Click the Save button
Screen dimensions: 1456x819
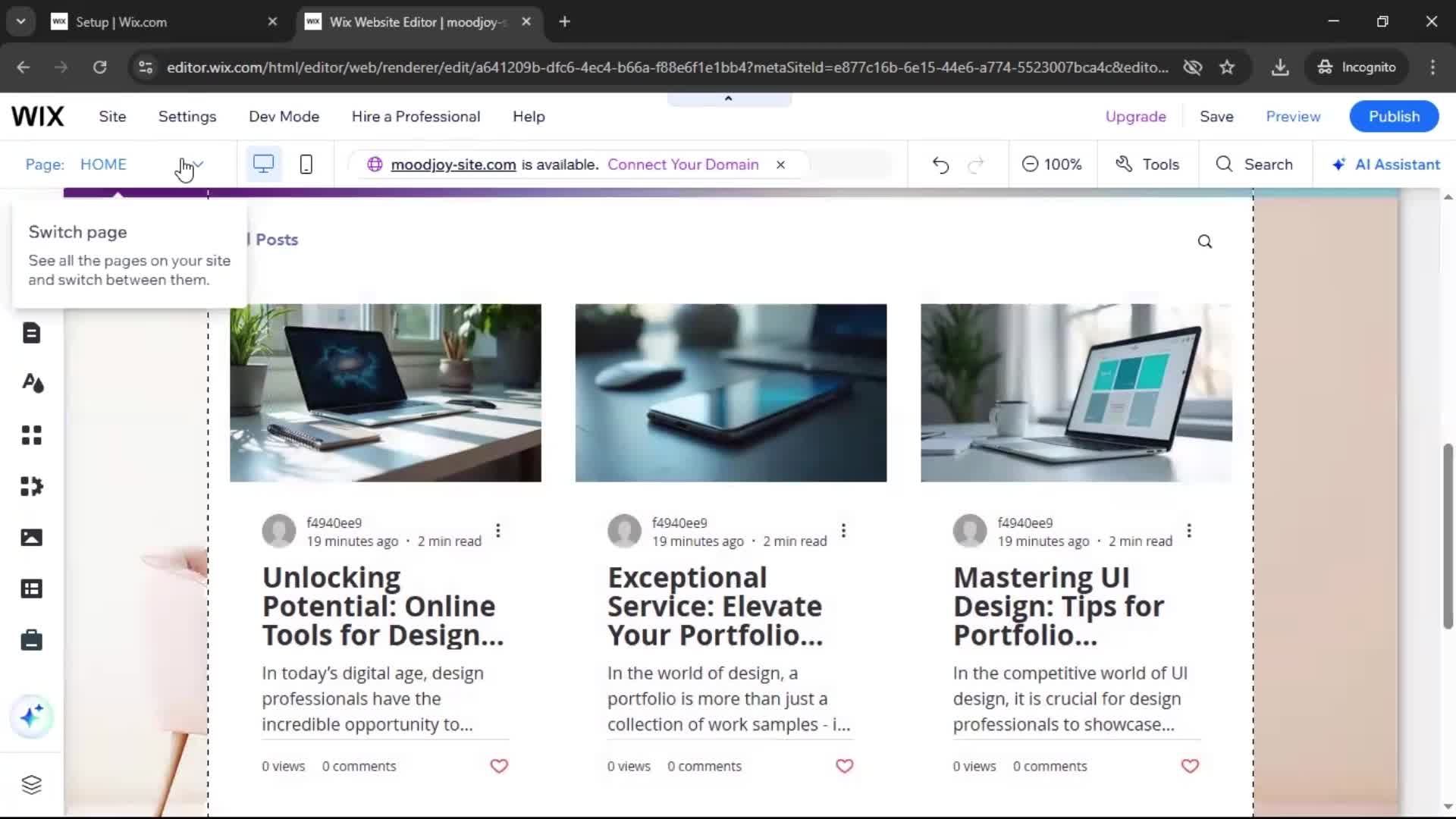[1216, 116]
